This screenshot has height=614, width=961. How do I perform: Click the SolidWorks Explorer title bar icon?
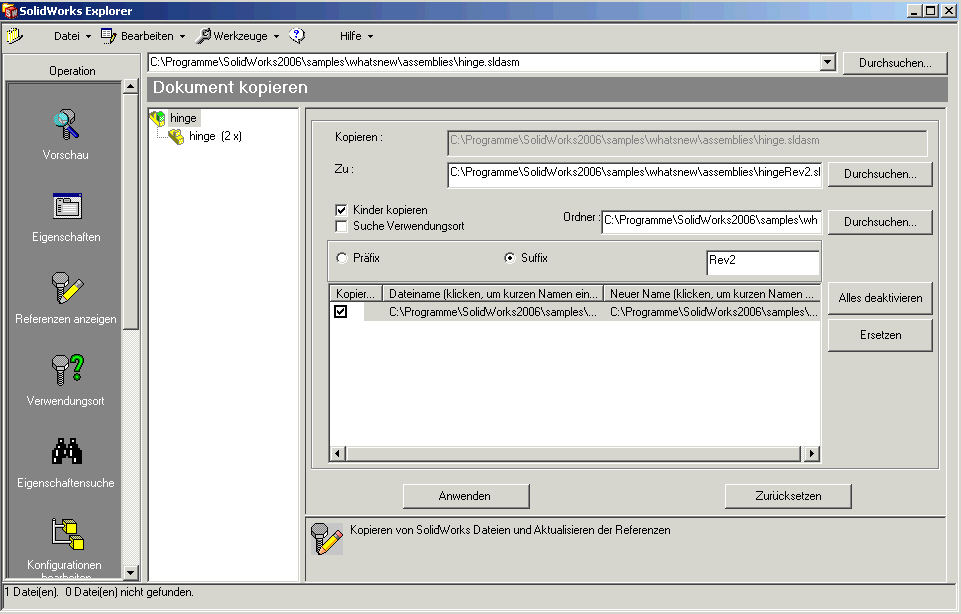click(x=9, y=10)
